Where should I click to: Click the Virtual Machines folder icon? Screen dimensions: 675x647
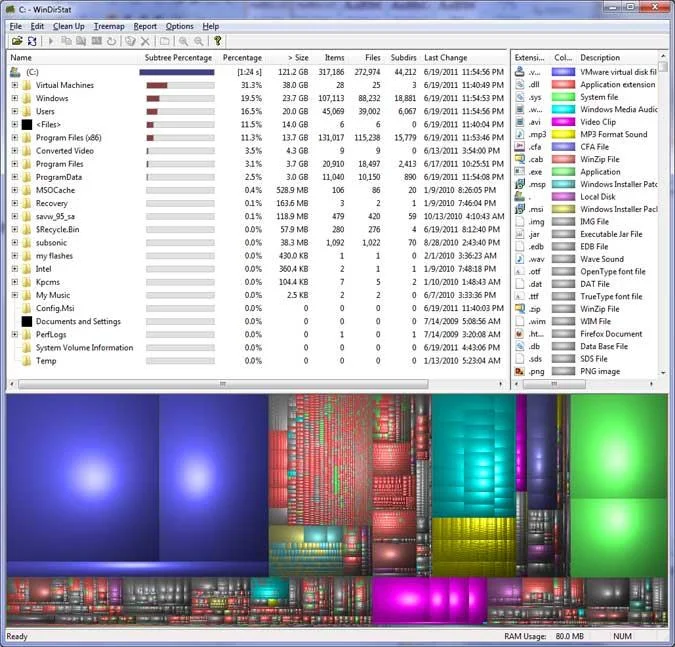point(27,85)
